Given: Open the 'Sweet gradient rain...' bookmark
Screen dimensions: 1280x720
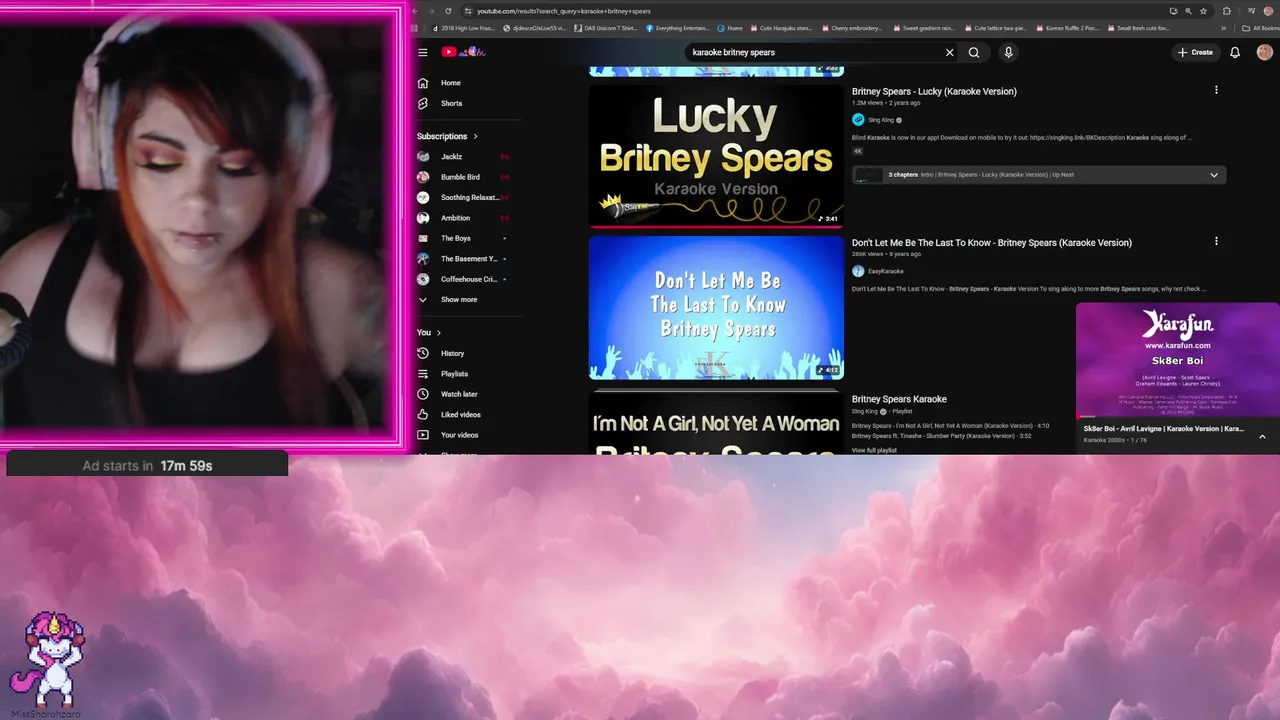Looking at the screenshot, I should [x=924, y=28].
